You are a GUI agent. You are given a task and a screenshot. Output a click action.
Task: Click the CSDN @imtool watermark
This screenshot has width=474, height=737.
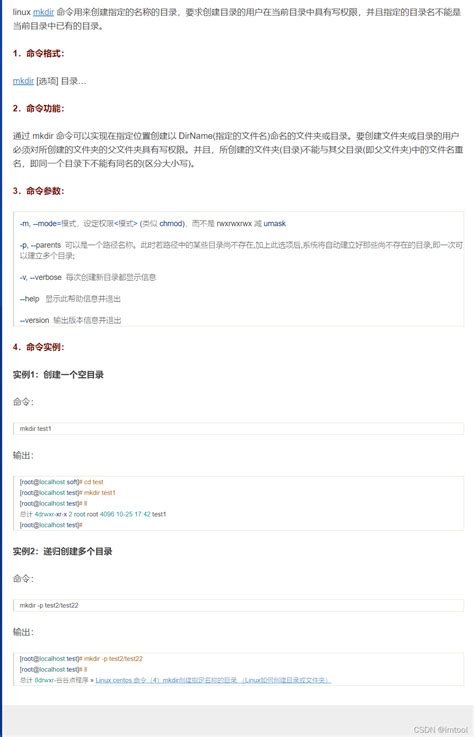441,730
